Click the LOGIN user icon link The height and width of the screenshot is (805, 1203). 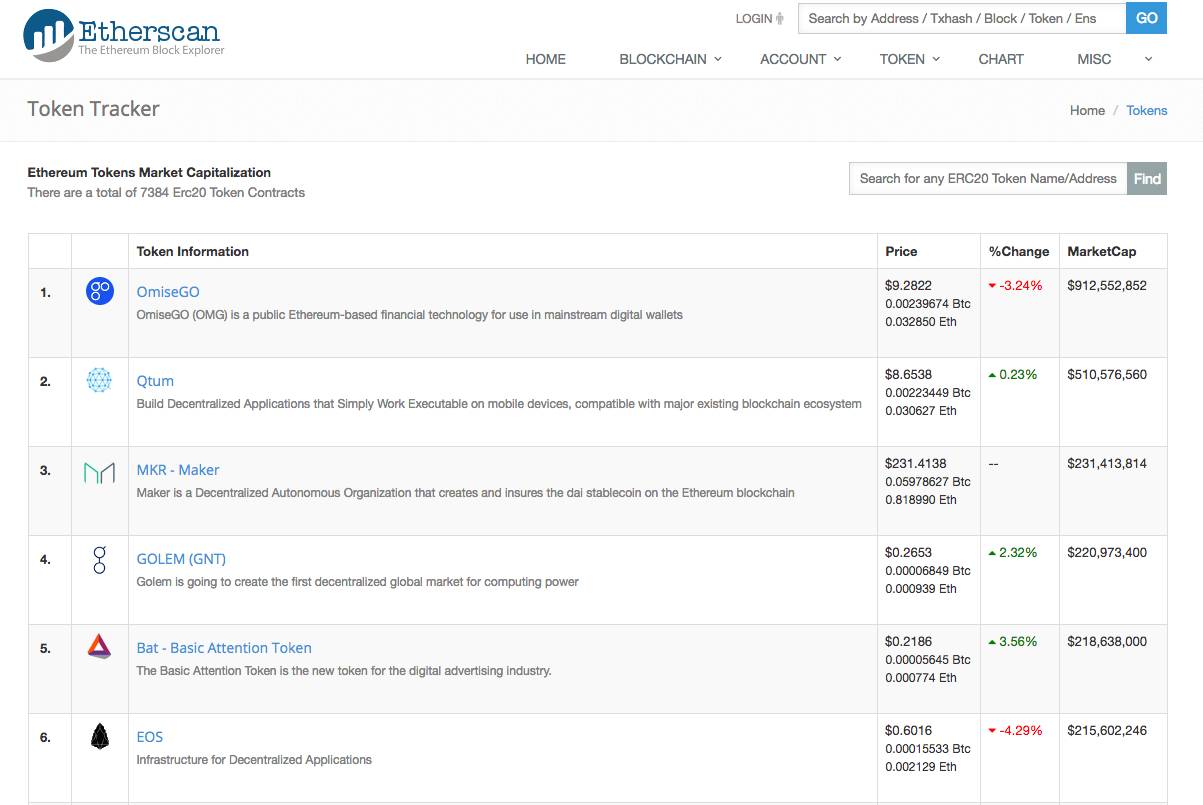click(x=760, y=18)
